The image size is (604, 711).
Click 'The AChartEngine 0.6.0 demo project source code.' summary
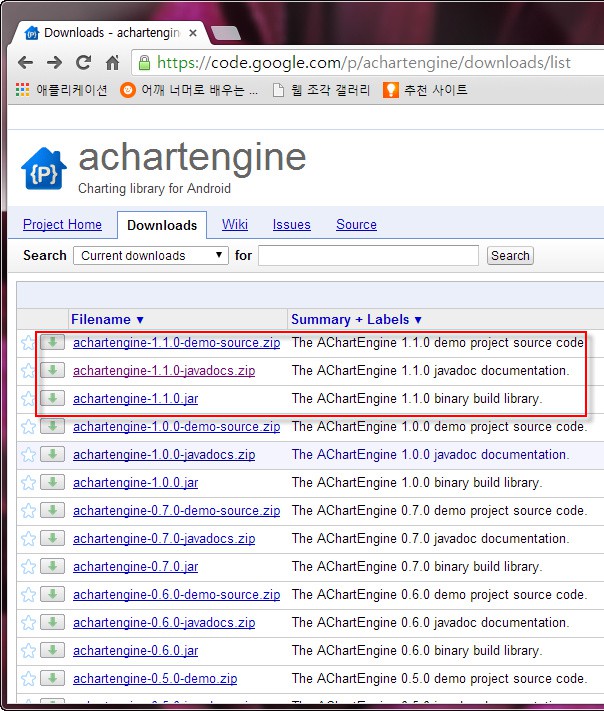pos(439,595)
